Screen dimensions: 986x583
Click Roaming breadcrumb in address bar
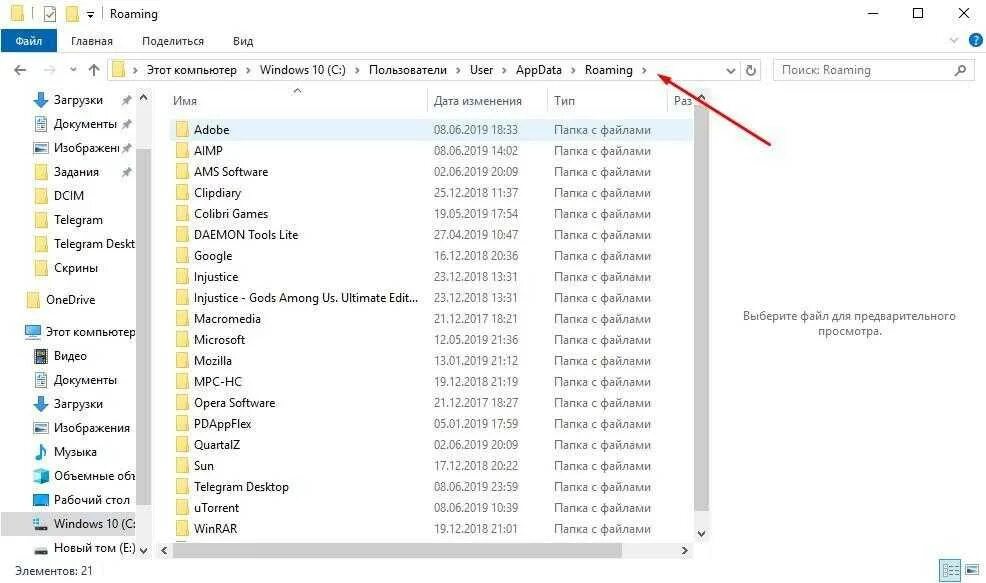click(x=609, y=70)
